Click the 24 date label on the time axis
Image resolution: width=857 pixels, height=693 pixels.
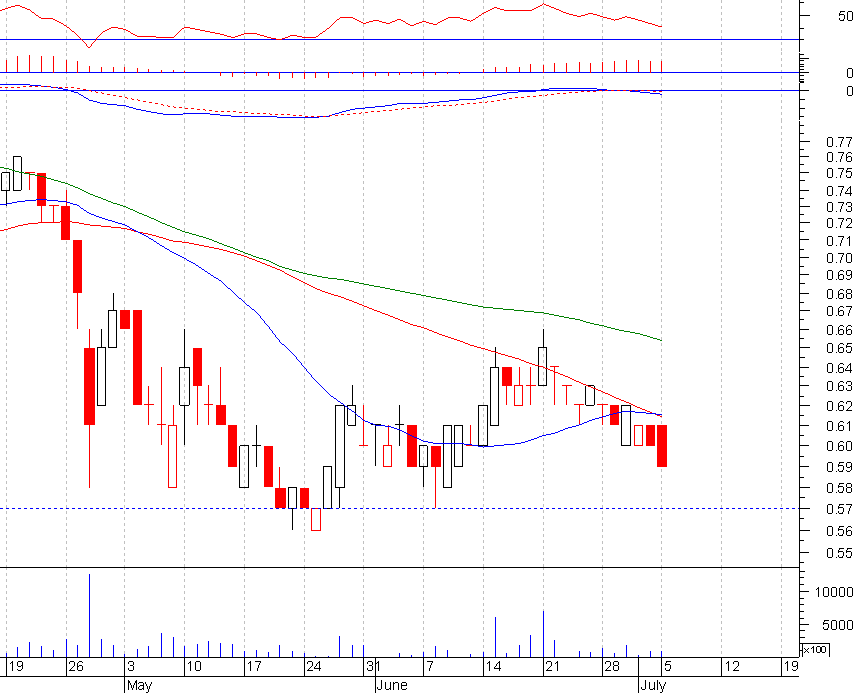(x=314, y=666)
